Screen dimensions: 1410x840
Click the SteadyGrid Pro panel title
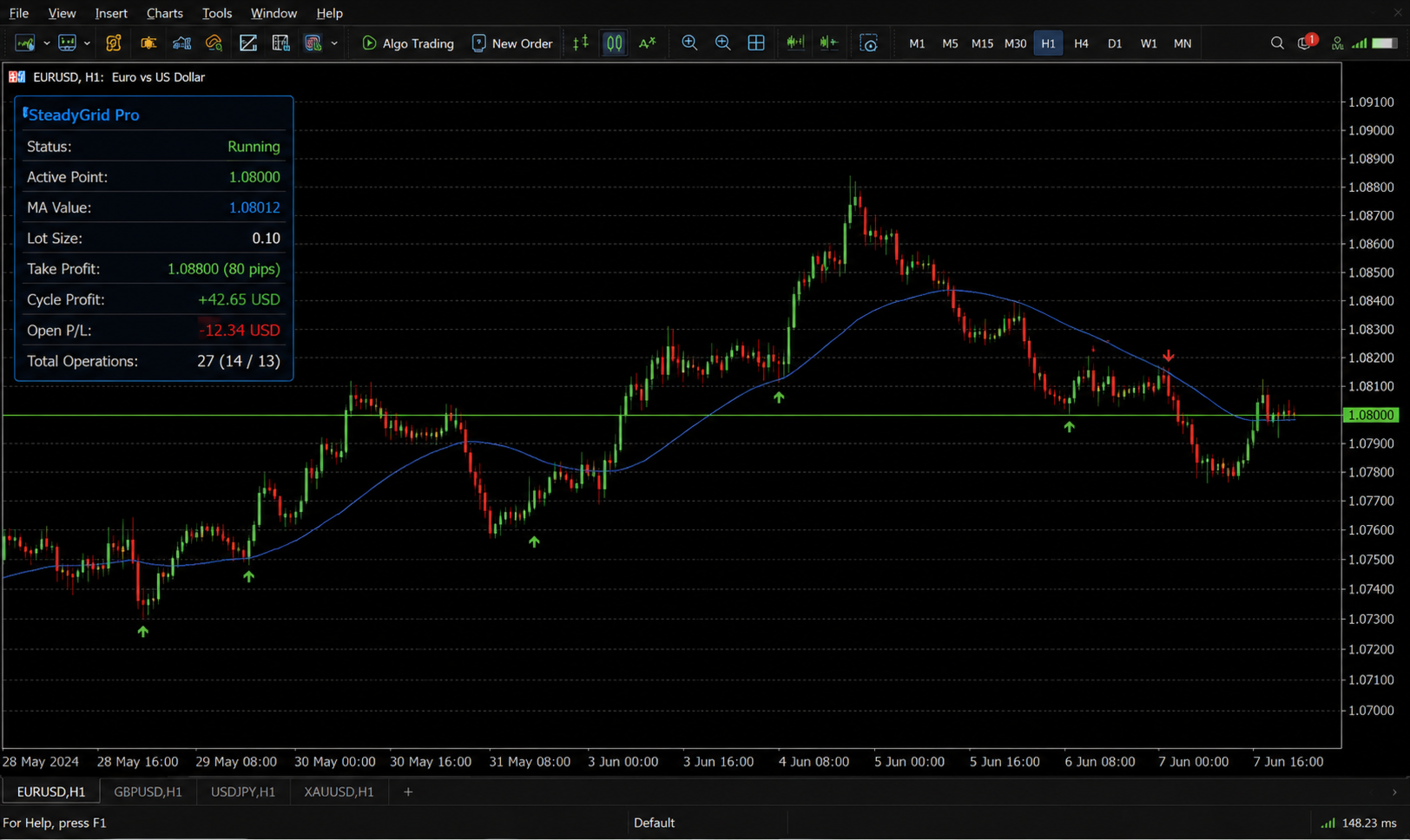pyautogui.click(x=84, y=115)
